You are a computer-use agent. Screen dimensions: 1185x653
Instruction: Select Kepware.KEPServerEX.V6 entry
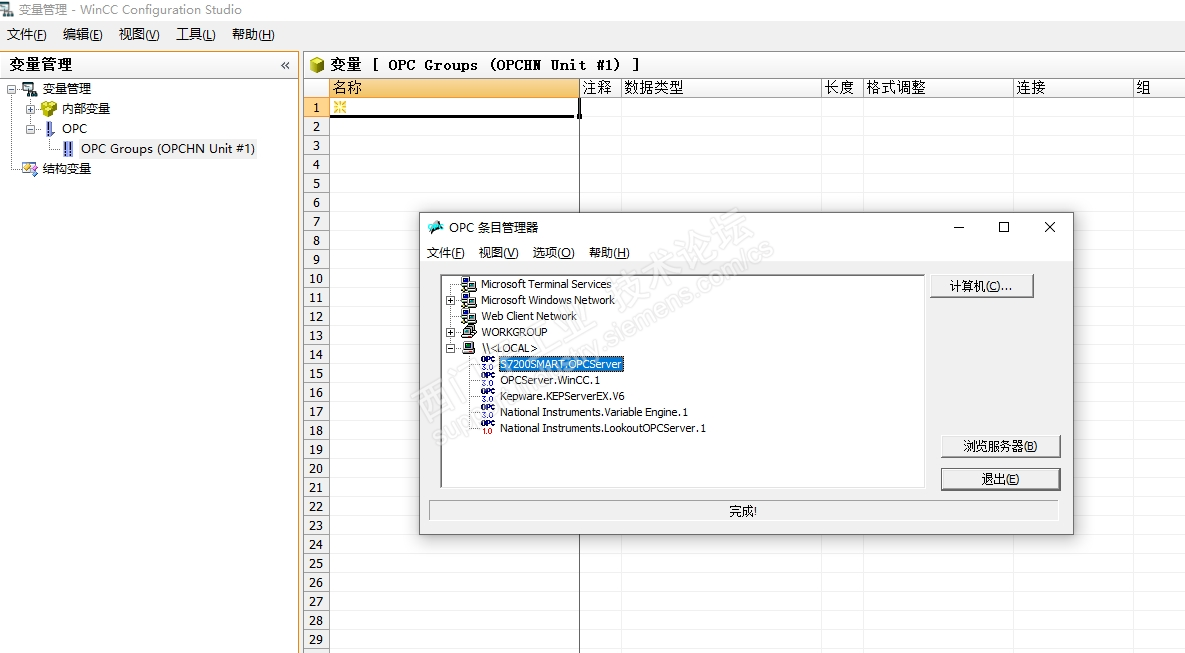(x=562, y=396)
